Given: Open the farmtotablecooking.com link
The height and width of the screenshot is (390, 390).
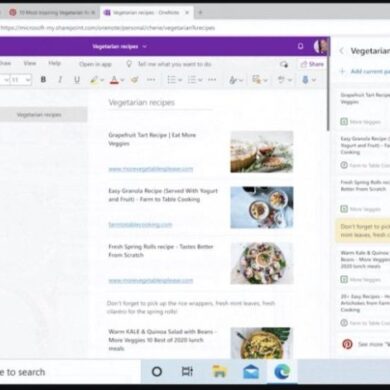Looking at the screenshot, I should (x=140, y=225).
